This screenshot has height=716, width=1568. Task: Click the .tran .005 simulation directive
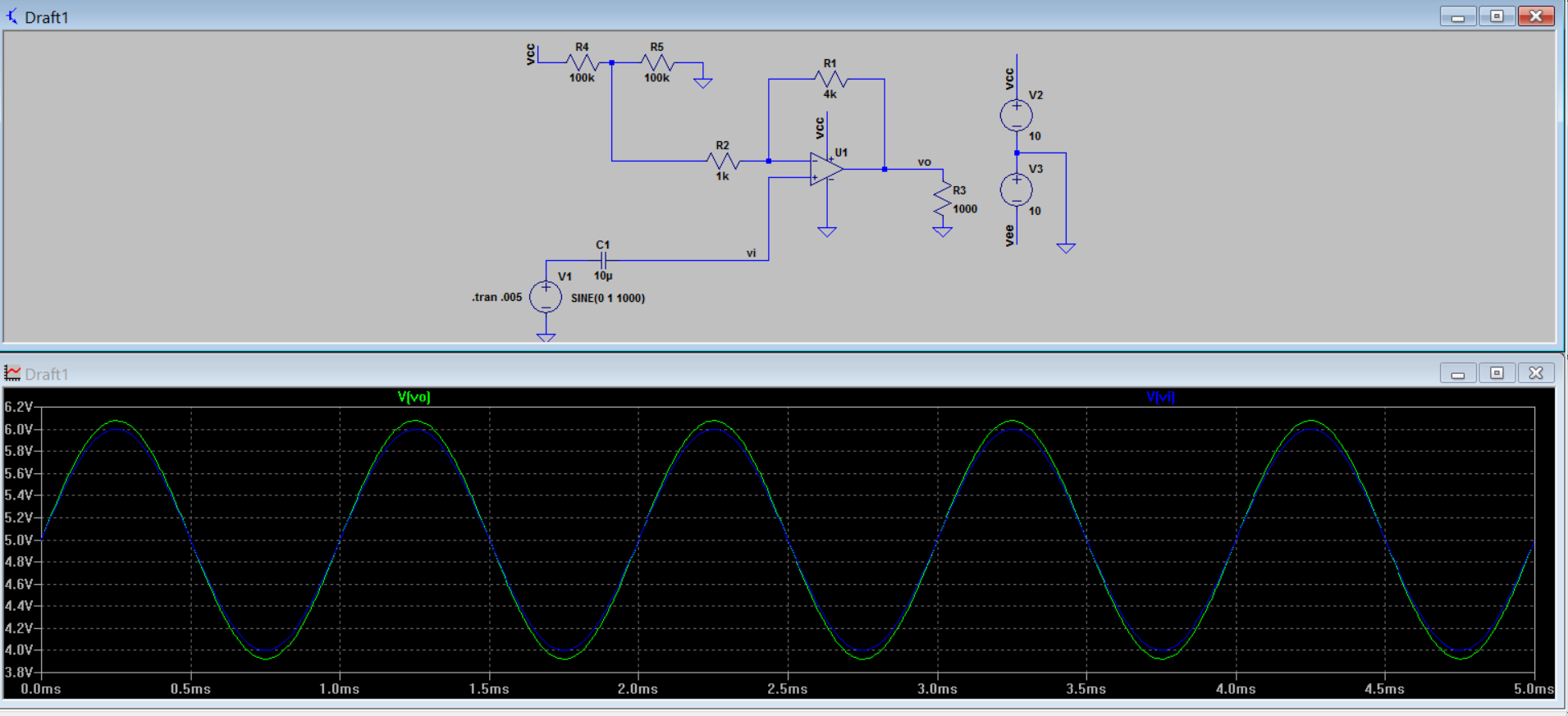tap(496, 297)
